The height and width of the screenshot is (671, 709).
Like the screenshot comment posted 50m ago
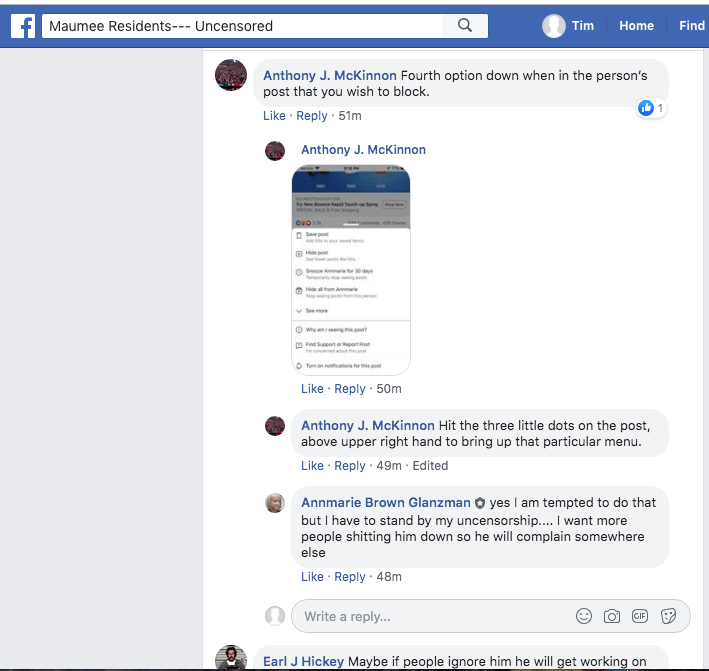pyautogui.click(x=312, y=389)
